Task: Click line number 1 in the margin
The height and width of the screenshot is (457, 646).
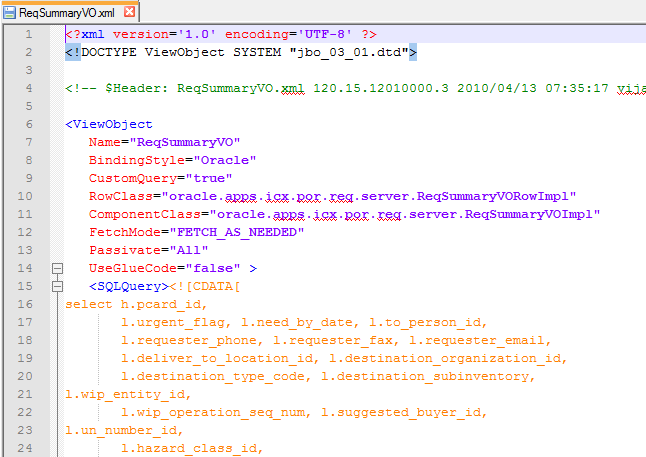Action: (x=29, y=33)
